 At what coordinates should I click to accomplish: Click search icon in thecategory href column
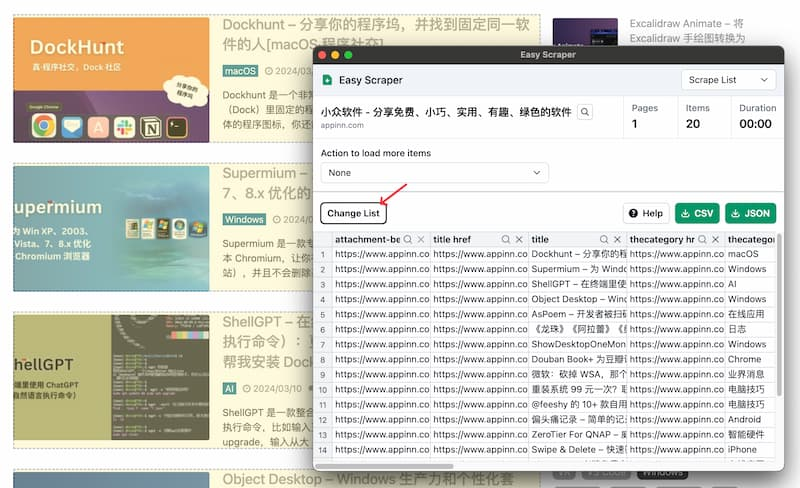pos(703,239)
